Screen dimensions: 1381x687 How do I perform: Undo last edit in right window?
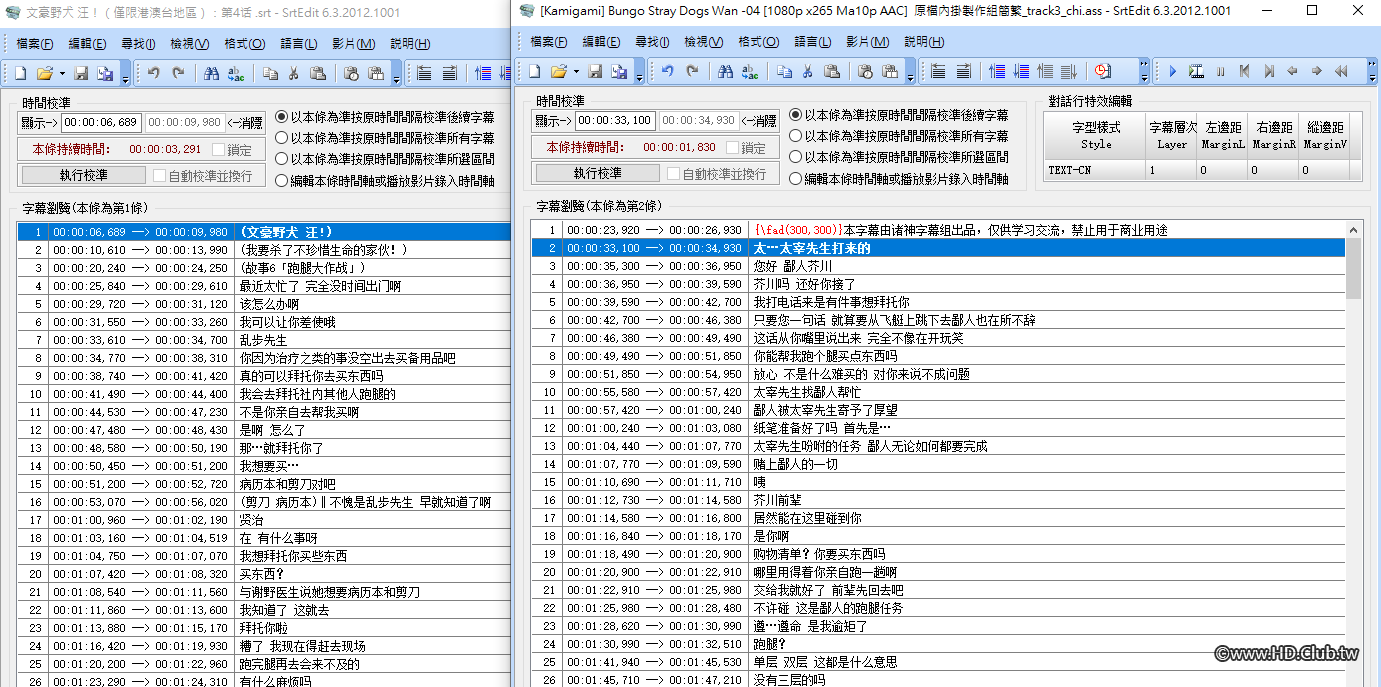(668, 71)
